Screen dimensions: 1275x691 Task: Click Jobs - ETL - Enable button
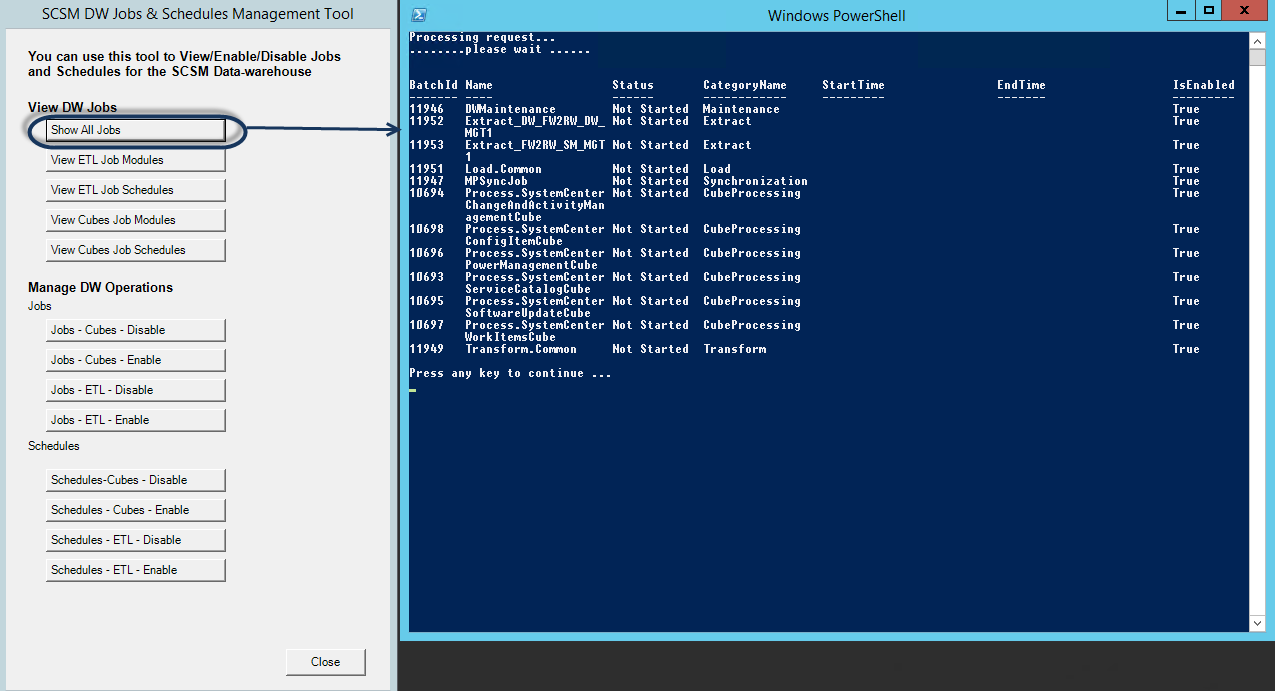(136, 420)
